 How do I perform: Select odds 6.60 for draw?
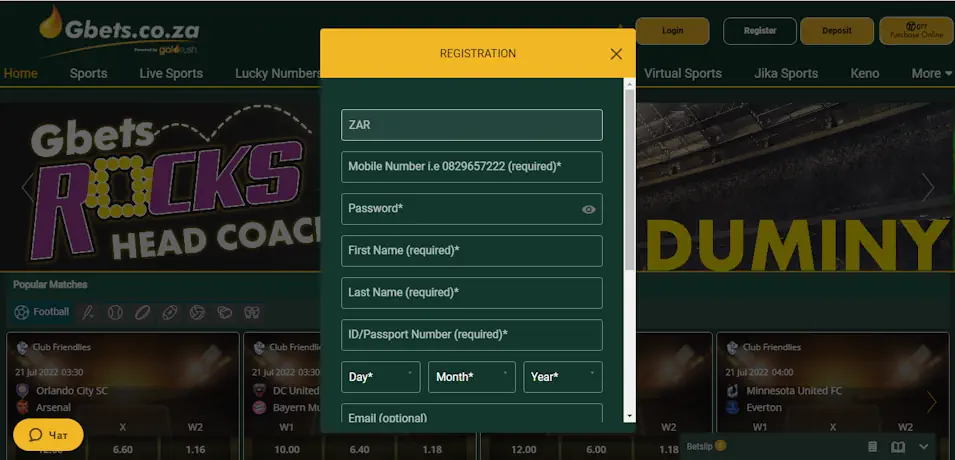pyautogui.click(x=123, y=450)
